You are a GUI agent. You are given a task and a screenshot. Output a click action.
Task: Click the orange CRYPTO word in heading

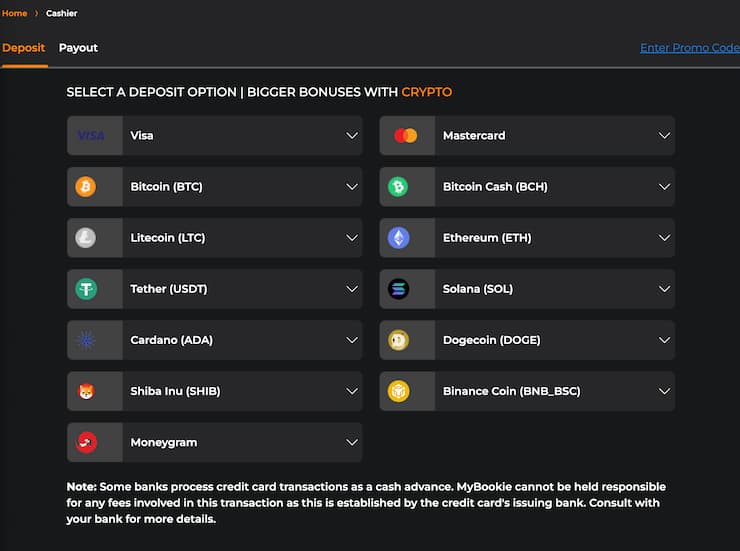[x=427, y=92]
